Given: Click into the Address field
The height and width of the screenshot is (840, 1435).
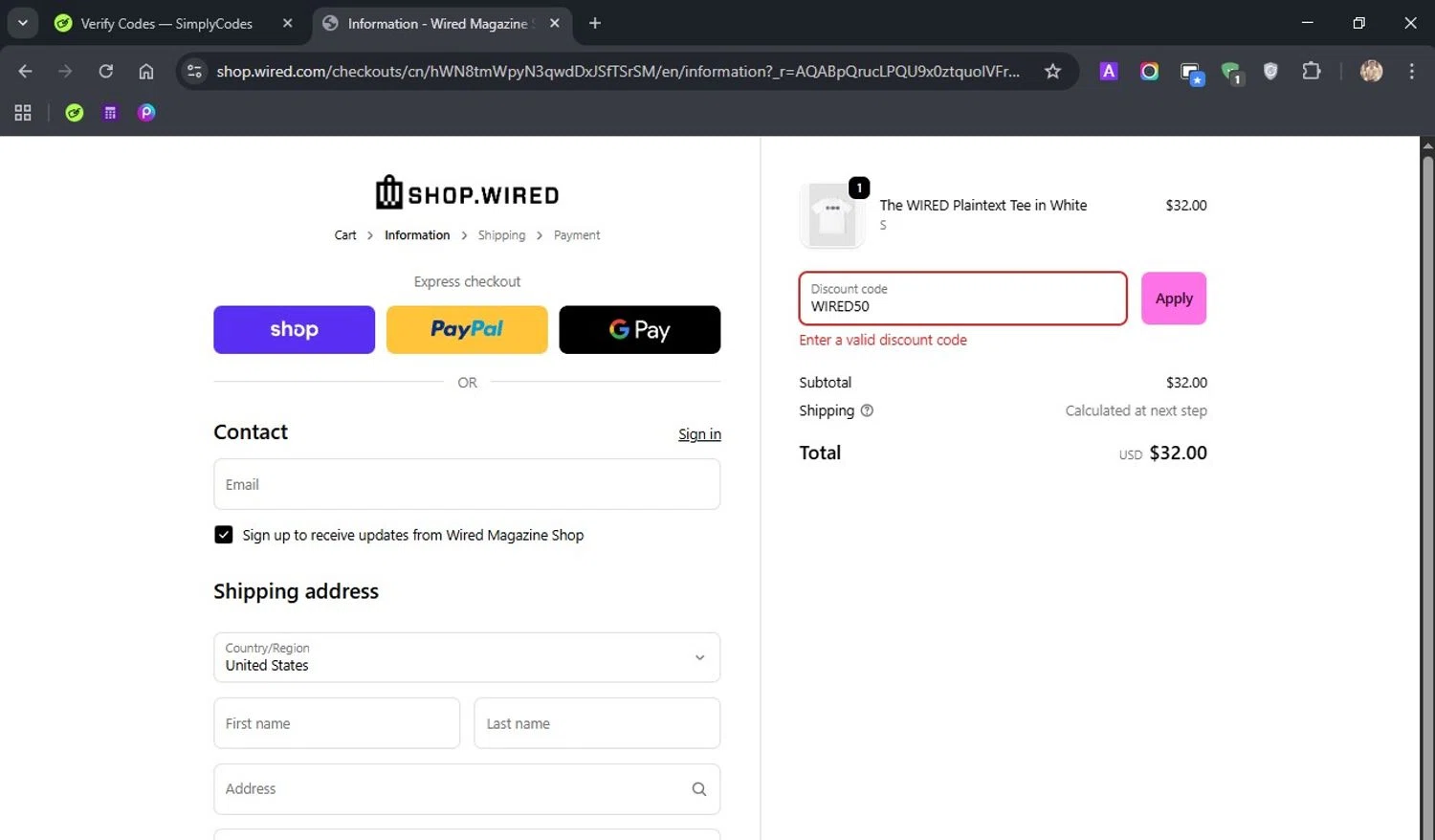Looking at the screenshot, I should click(x=467, y=789).
